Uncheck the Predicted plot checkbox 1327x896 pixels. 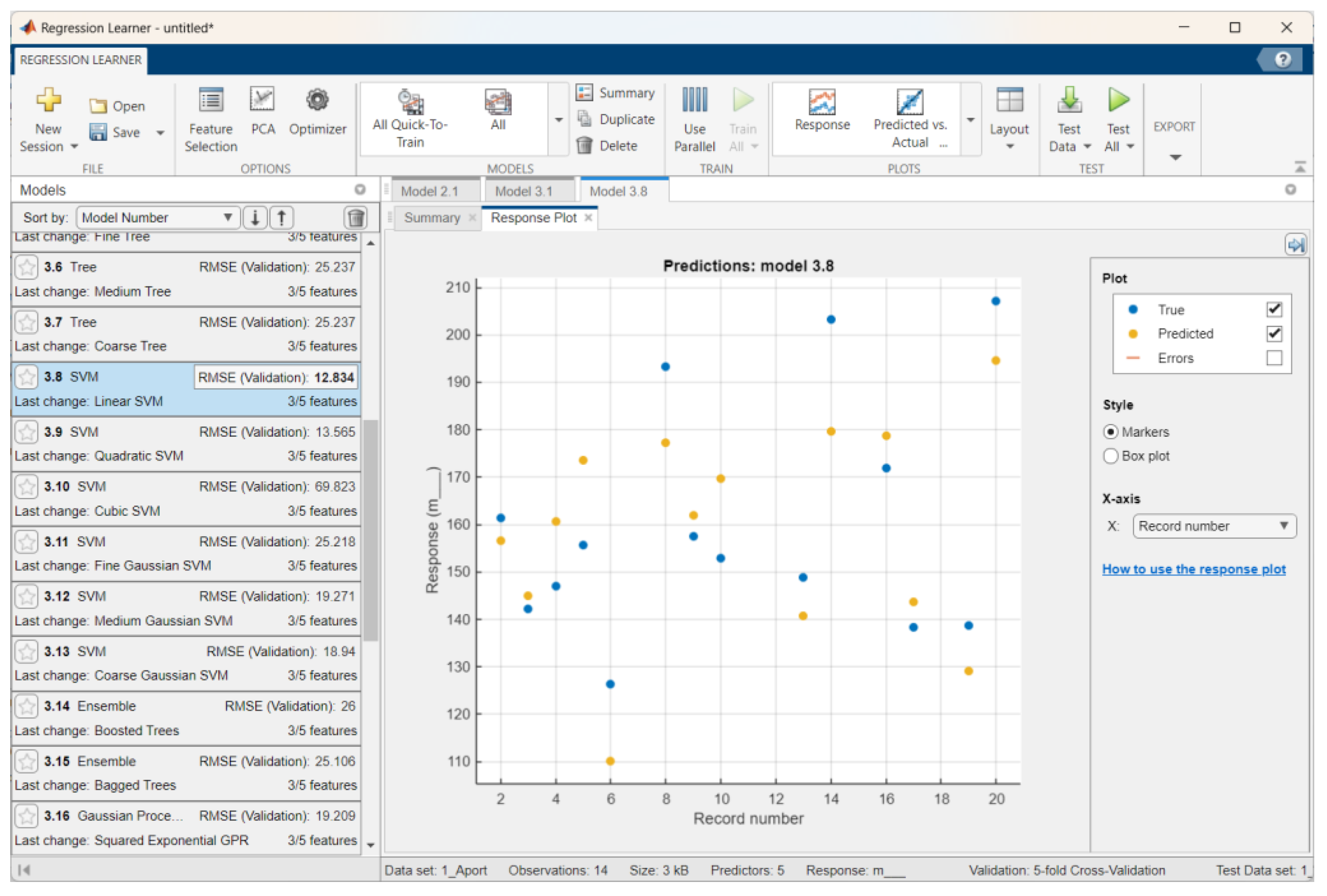(x=1273, y=334)
